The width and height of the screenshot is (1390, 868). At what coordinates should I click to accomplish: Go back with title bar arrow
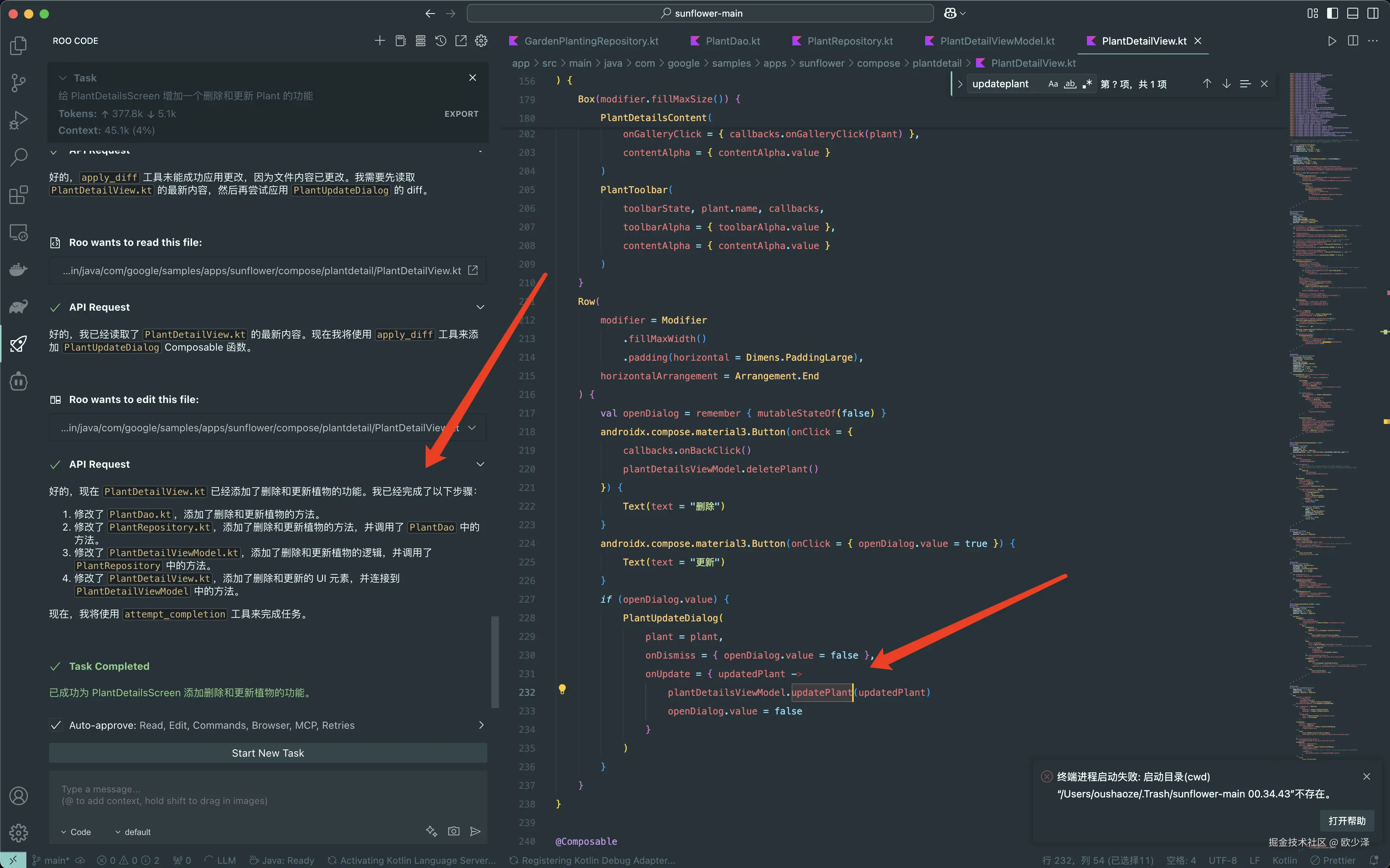point(430,13)
